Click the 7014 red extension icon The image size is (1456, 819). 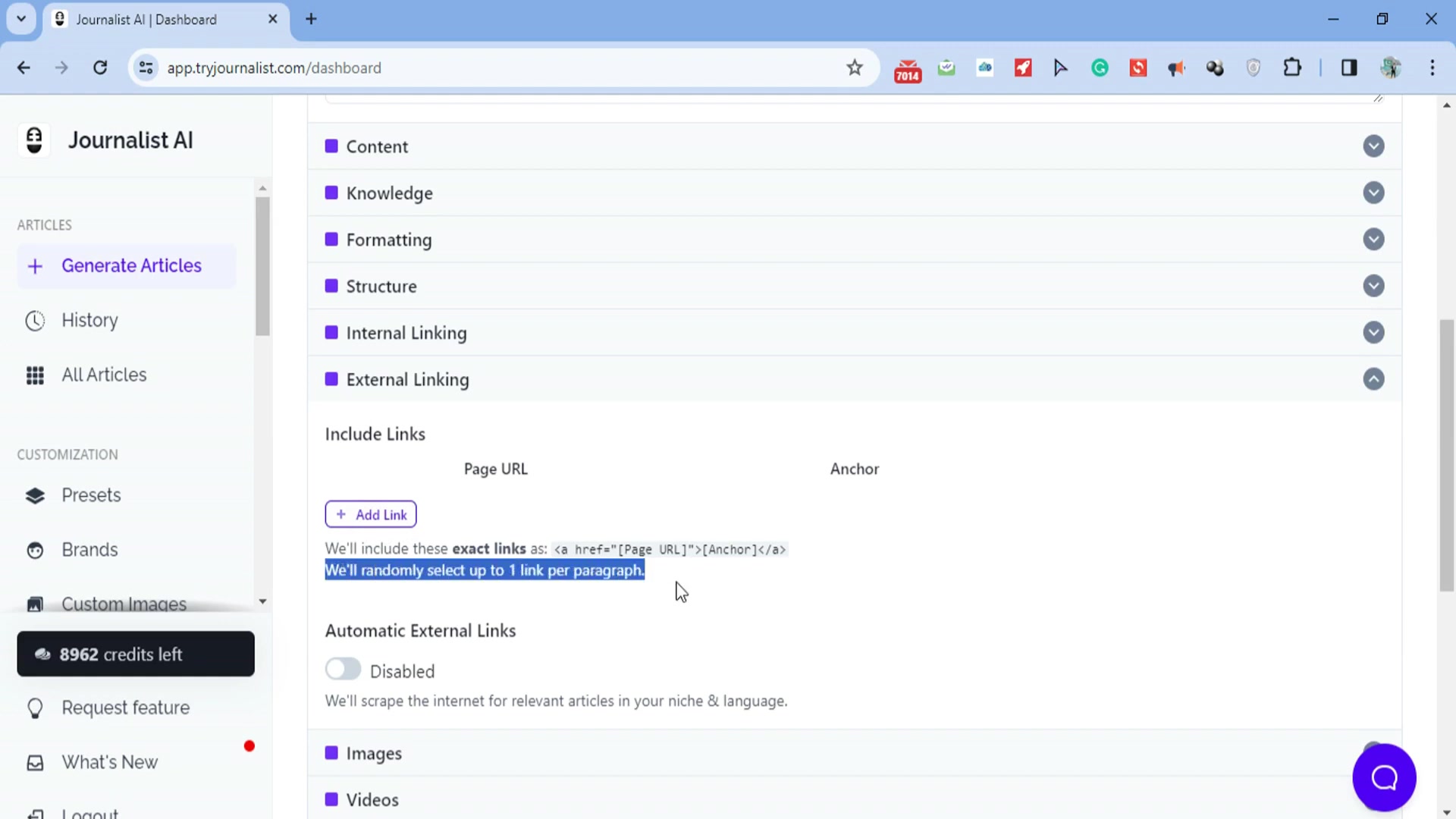908,71
